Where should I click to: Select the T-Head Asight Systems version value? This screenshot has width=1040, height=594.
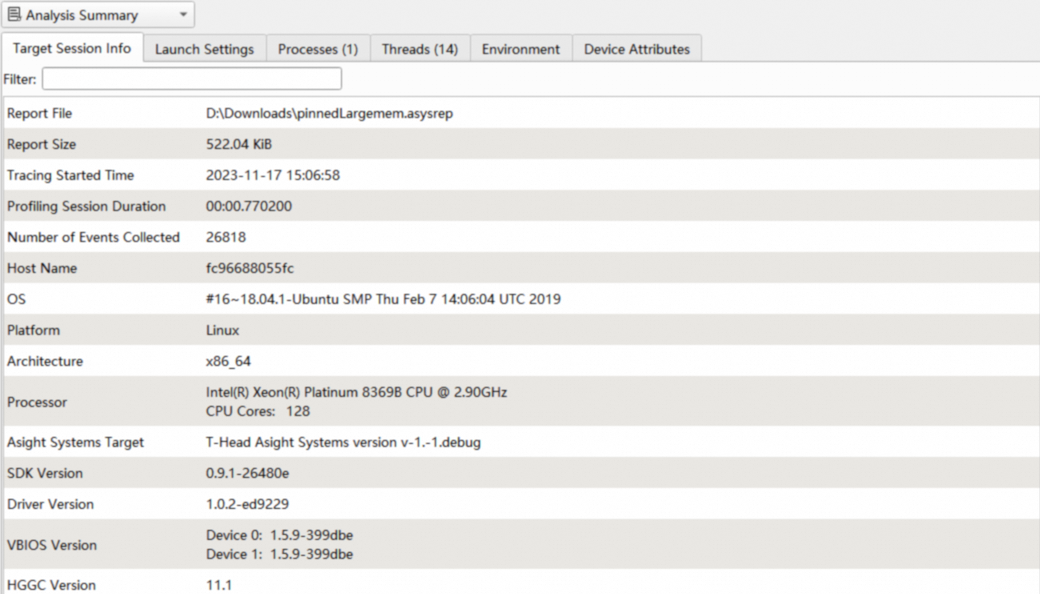[x=343, y=442]
